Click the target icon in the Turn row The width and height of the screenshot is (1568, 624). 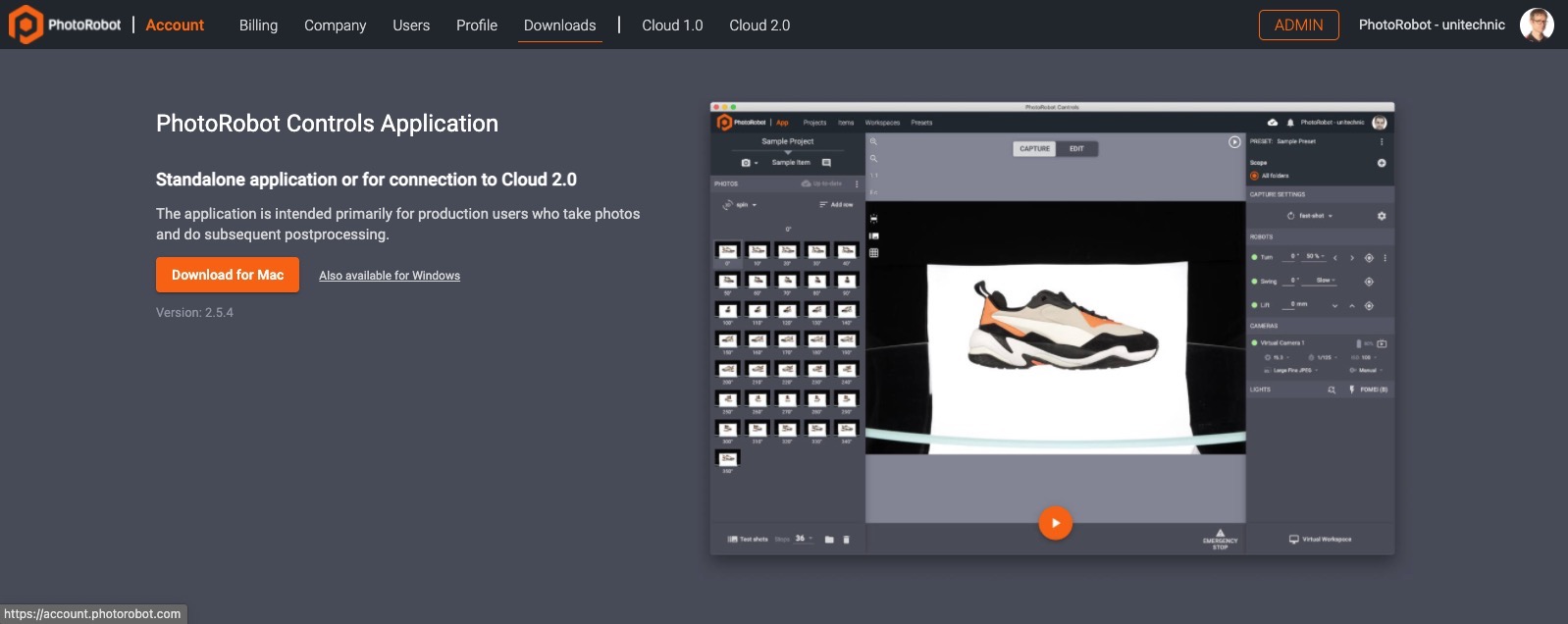[x=1369, y=258]
